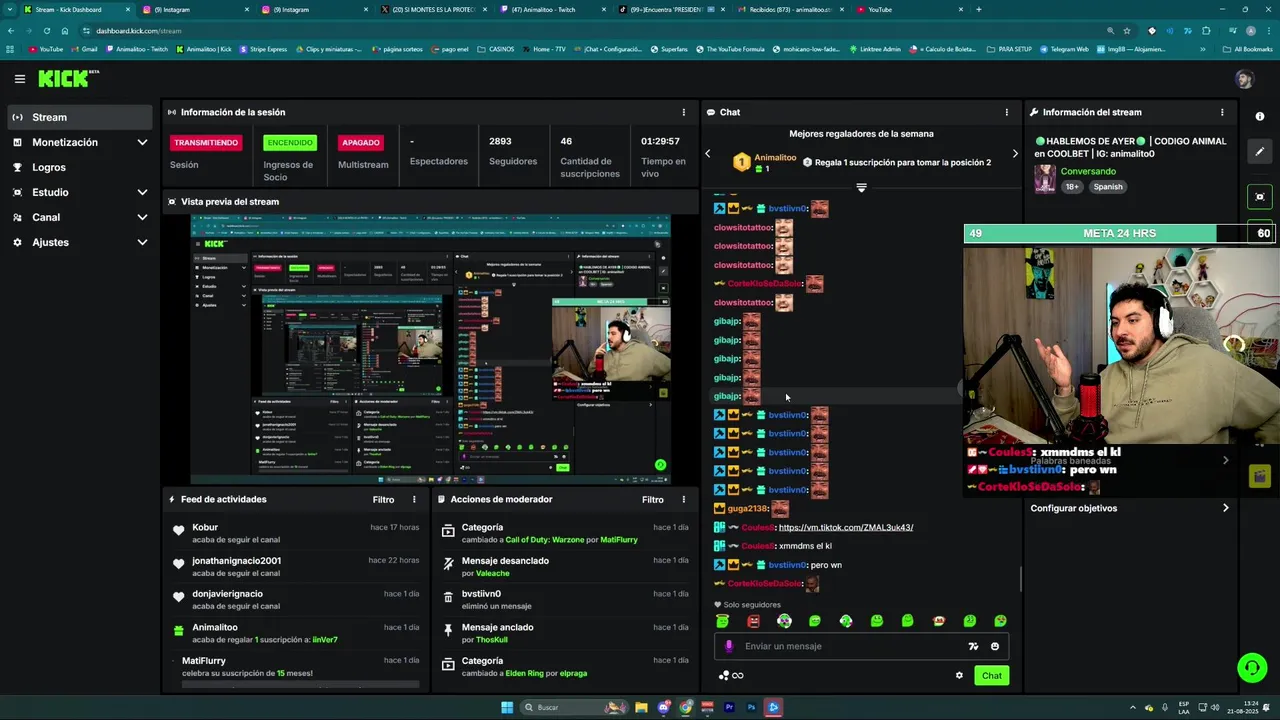Click the Spanish language tag
Screen dimensions: 1280x720
click(x=1107, y=187)
